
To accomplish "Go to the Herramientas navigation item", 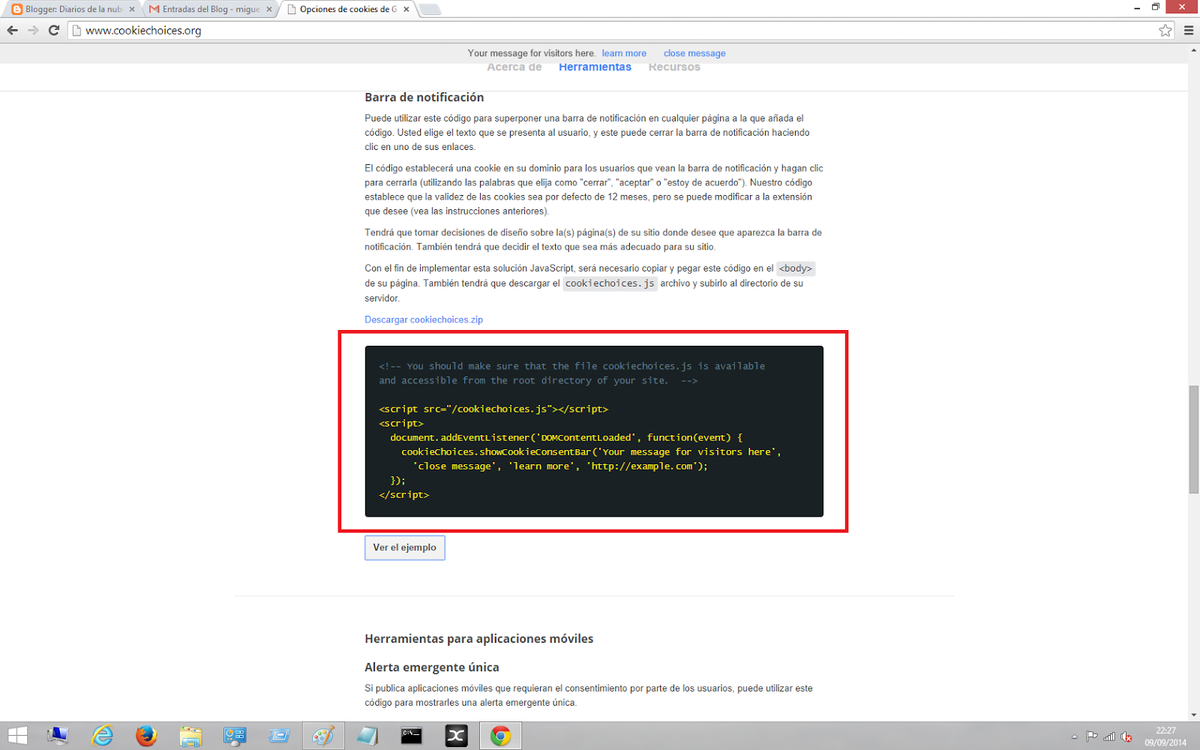I will (595, 67).
